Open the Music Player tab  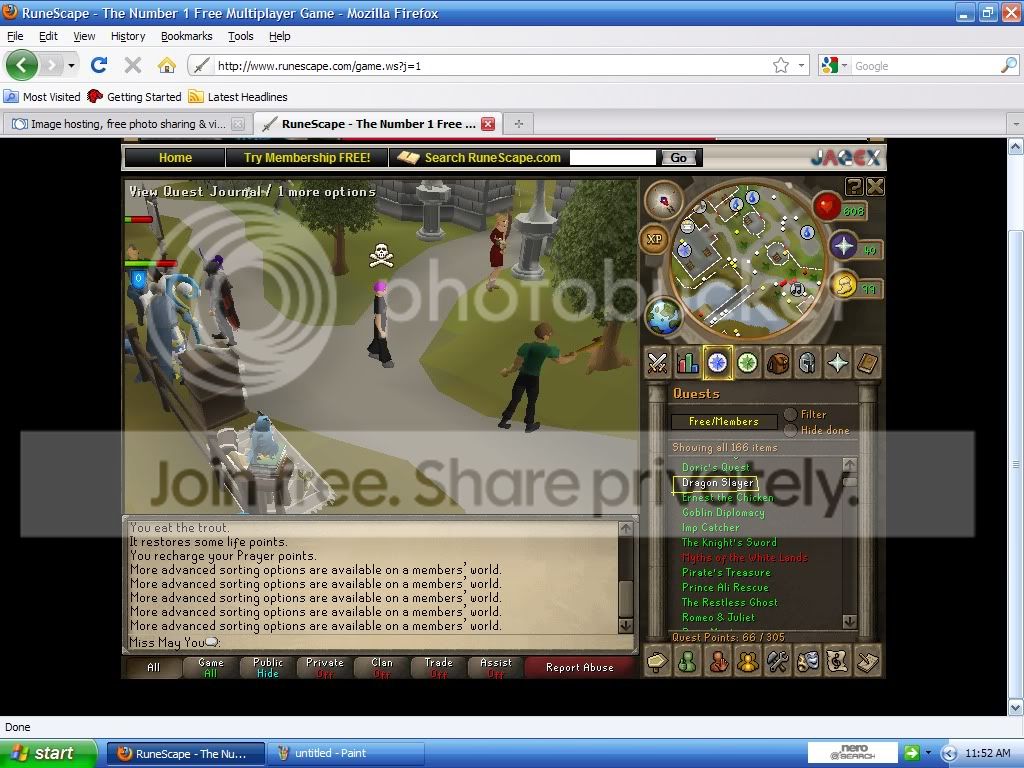tap(837, 661)
